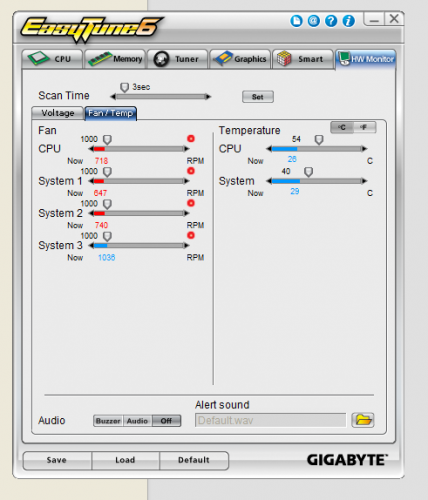Screen dimensions: 428x500
Task: Switch temperature unit to °C
Action: point(342,127)
